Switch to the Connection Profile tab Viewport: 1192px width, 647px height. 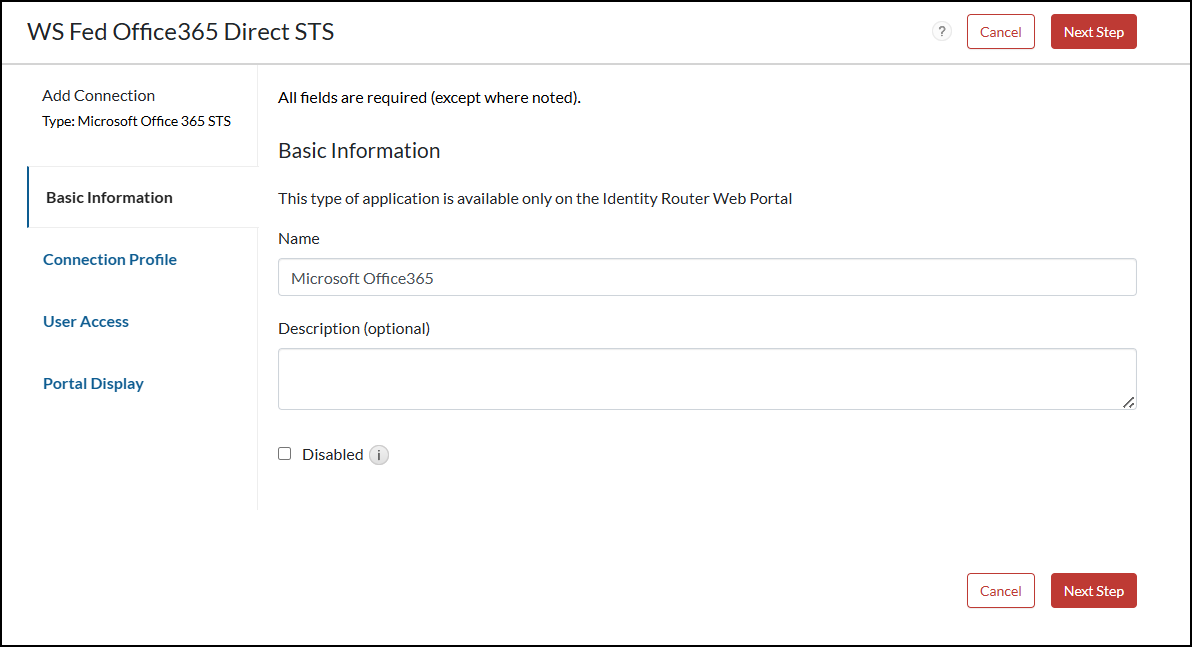click(110, 260)
